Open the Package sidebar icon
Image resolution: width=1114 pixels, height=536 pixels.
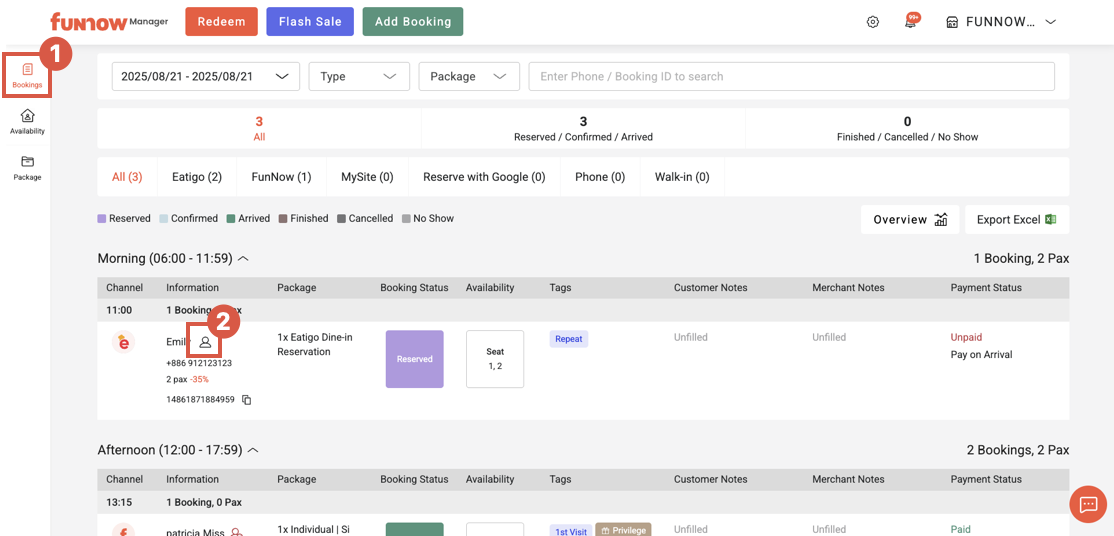pyautogui.click(x=27, y=167)
